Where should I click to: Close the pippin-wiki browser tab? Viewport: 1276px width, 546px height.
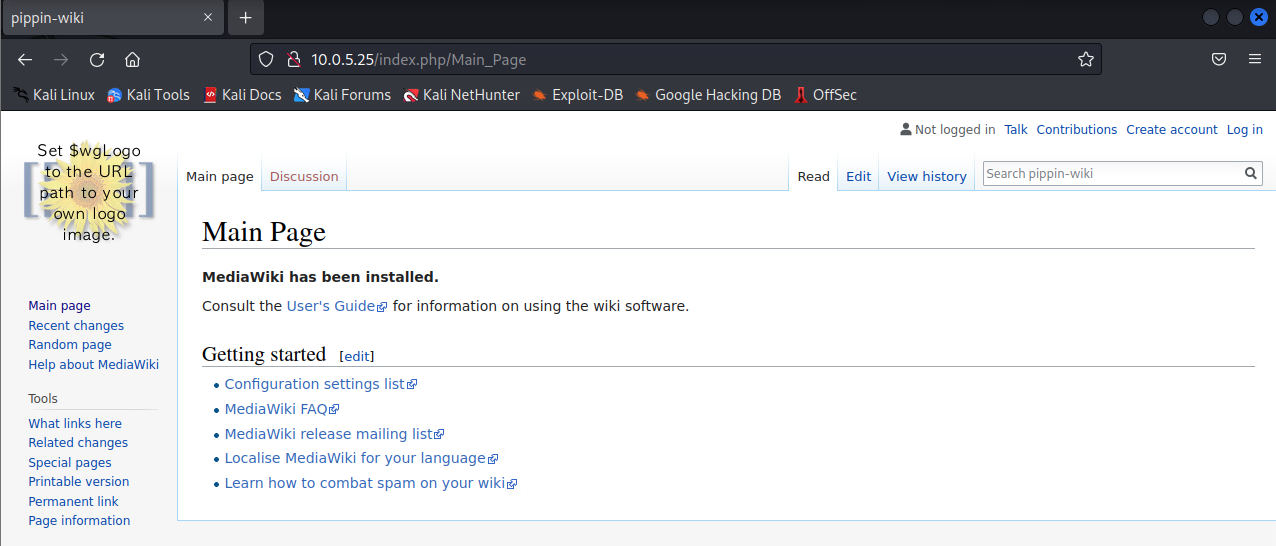click(208, 18)
